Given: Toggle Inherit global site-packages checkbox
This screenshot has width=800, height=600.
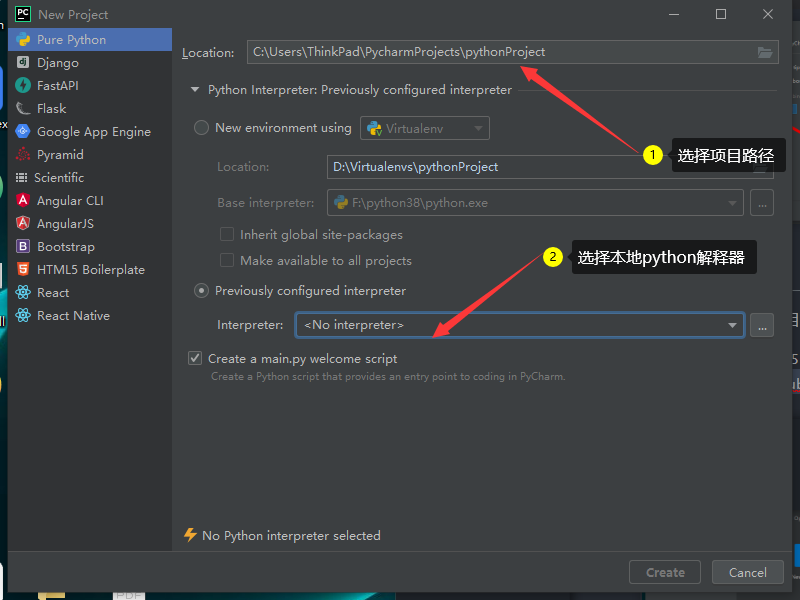Looking at the screenshot, I should [227, 234].
